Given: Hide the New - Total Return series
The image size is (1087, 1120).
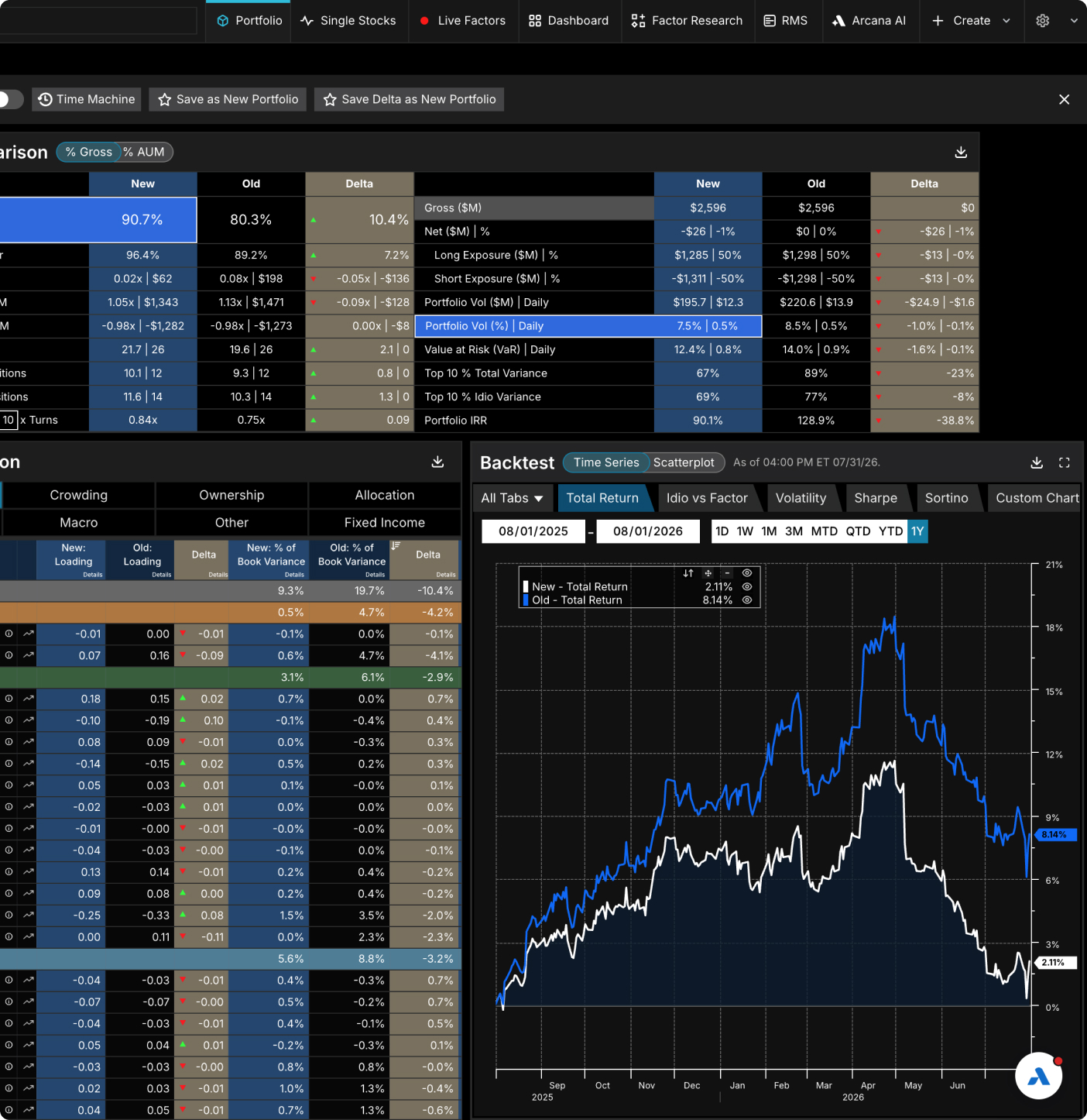Looking at the screenshot, I should pos(747,587).
